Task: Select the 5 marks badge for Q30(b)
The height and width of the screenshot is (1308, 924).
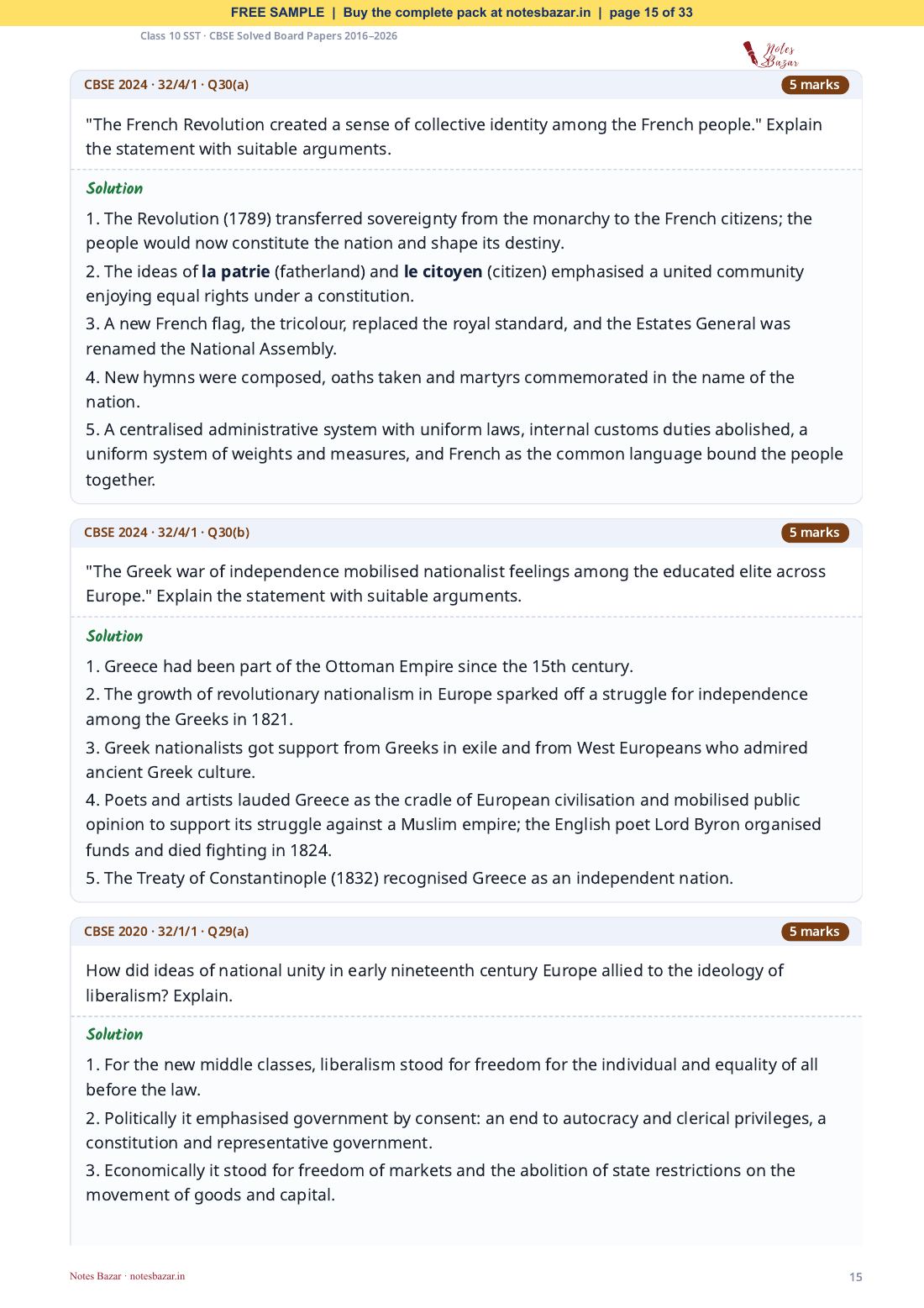Action: coord(815,533)
